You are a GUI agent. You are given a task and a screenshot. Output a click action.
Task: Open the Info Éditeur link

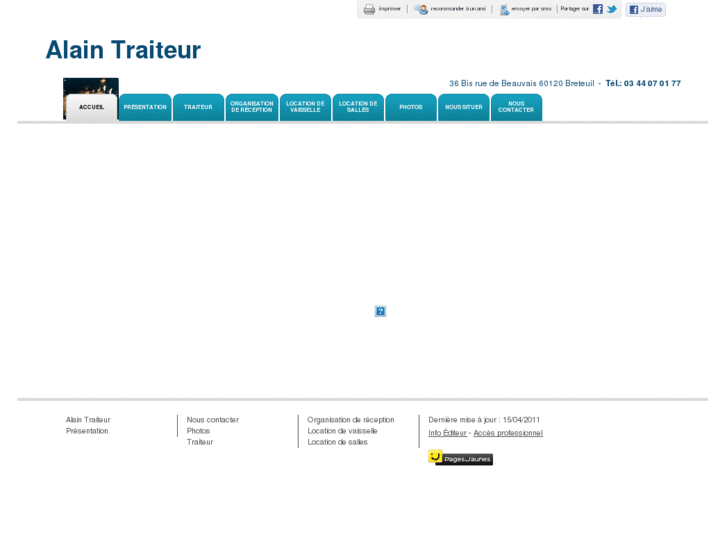[447, 433]
